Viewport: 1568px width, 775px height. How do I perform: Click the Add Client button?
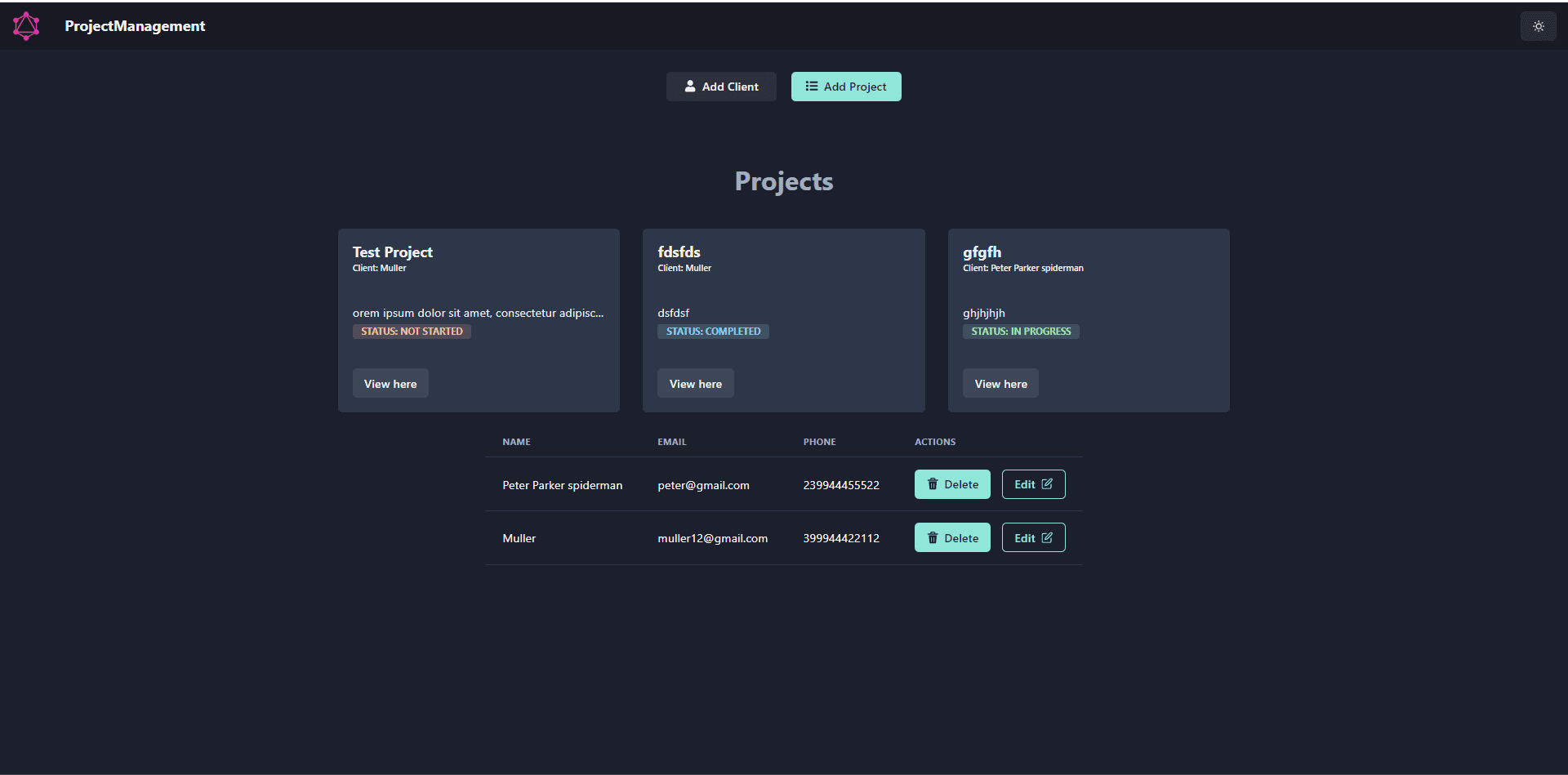pos(721,86)
